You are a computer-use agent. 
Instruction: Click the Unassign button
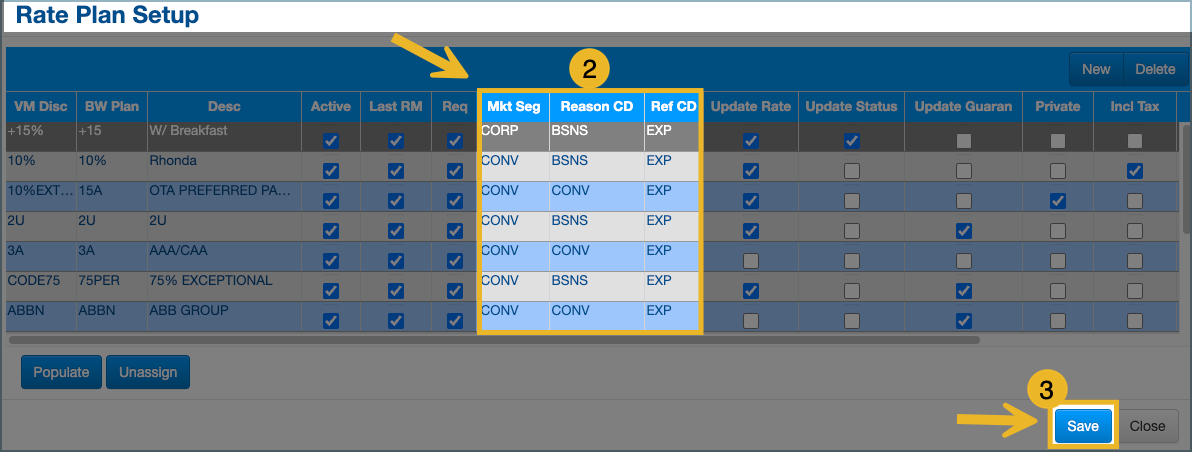148,372
